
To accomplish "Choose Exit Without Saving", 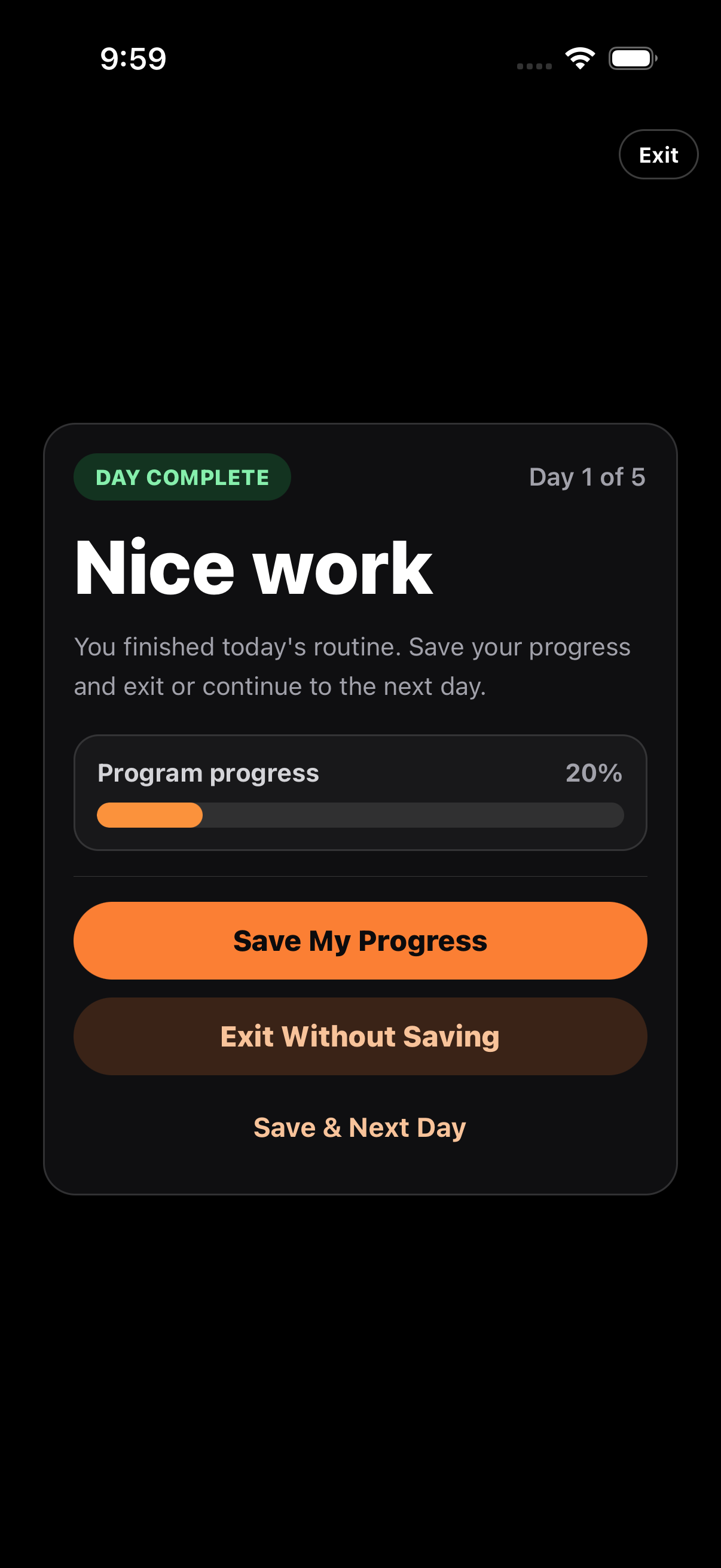I will 360,1036.
